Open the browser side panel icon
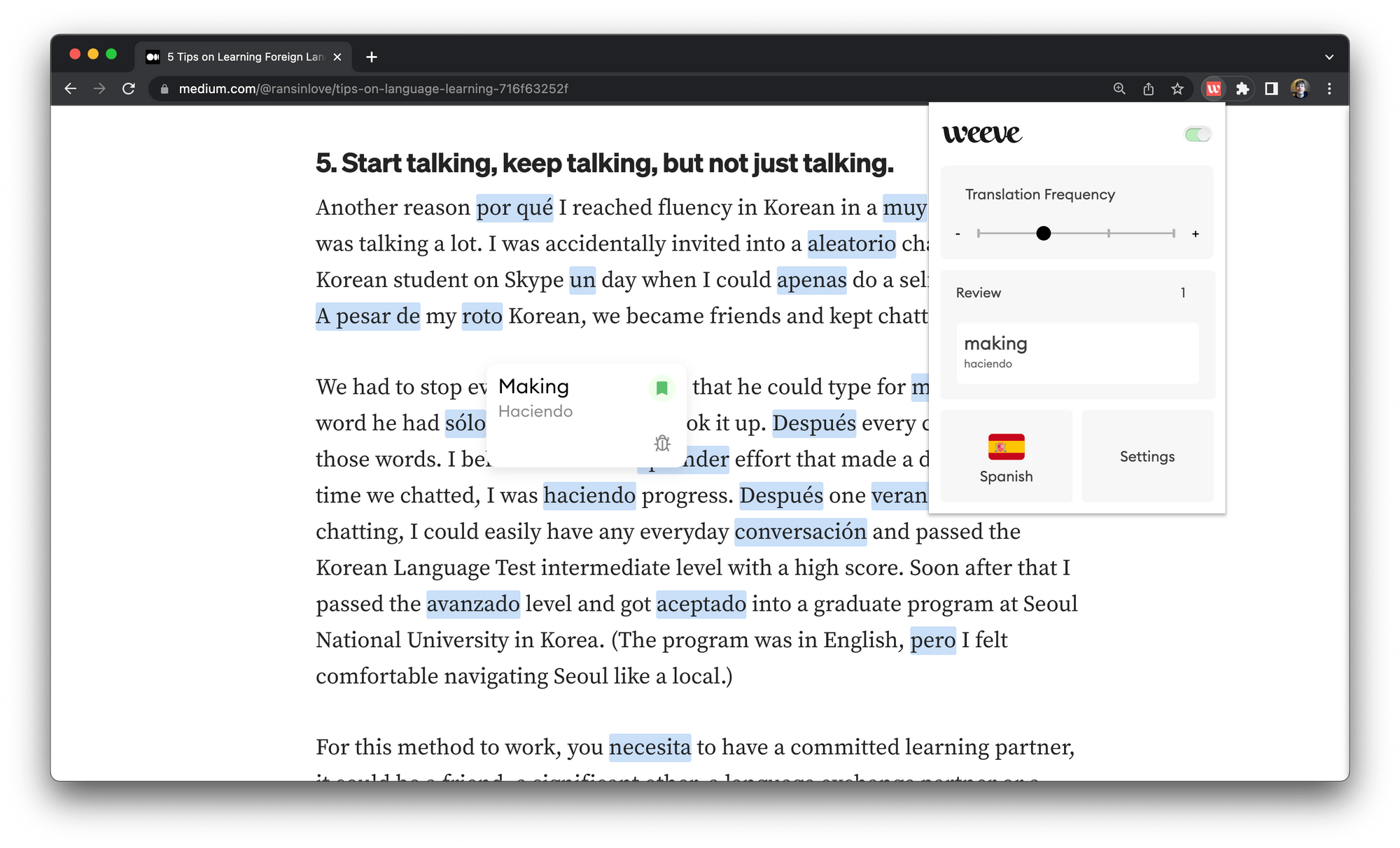The image size is (1400, 848). tap(1270, 88)
